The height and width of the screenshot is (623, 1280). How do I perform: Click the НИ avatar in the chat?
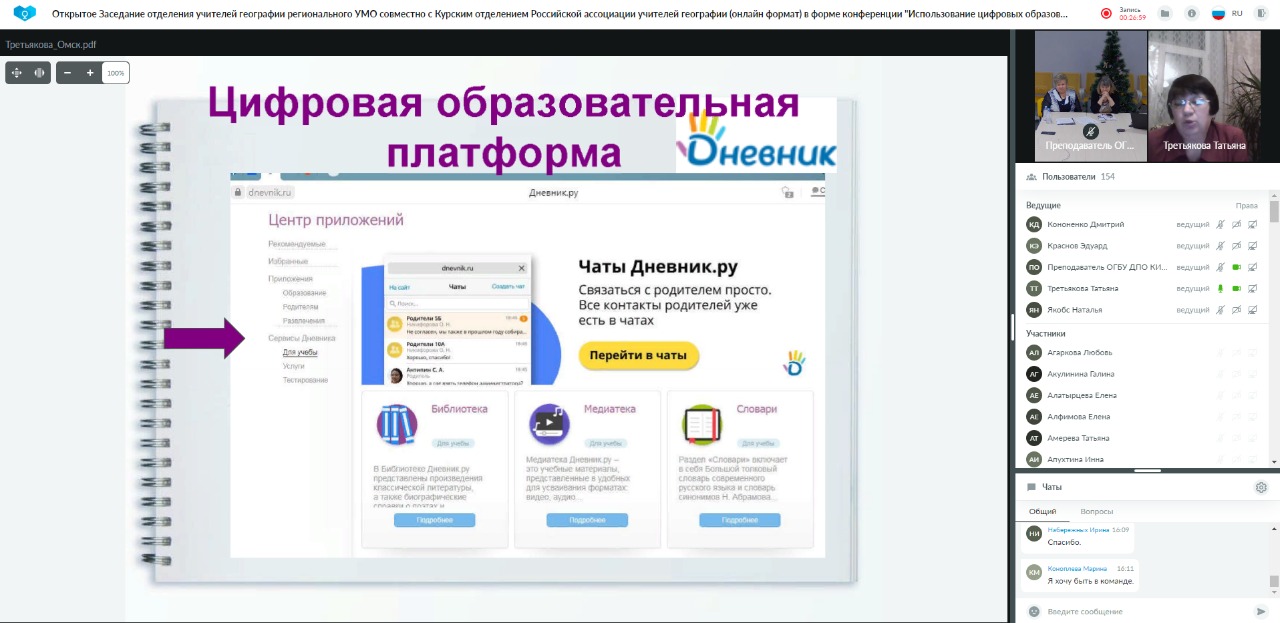coord(1034,534)
